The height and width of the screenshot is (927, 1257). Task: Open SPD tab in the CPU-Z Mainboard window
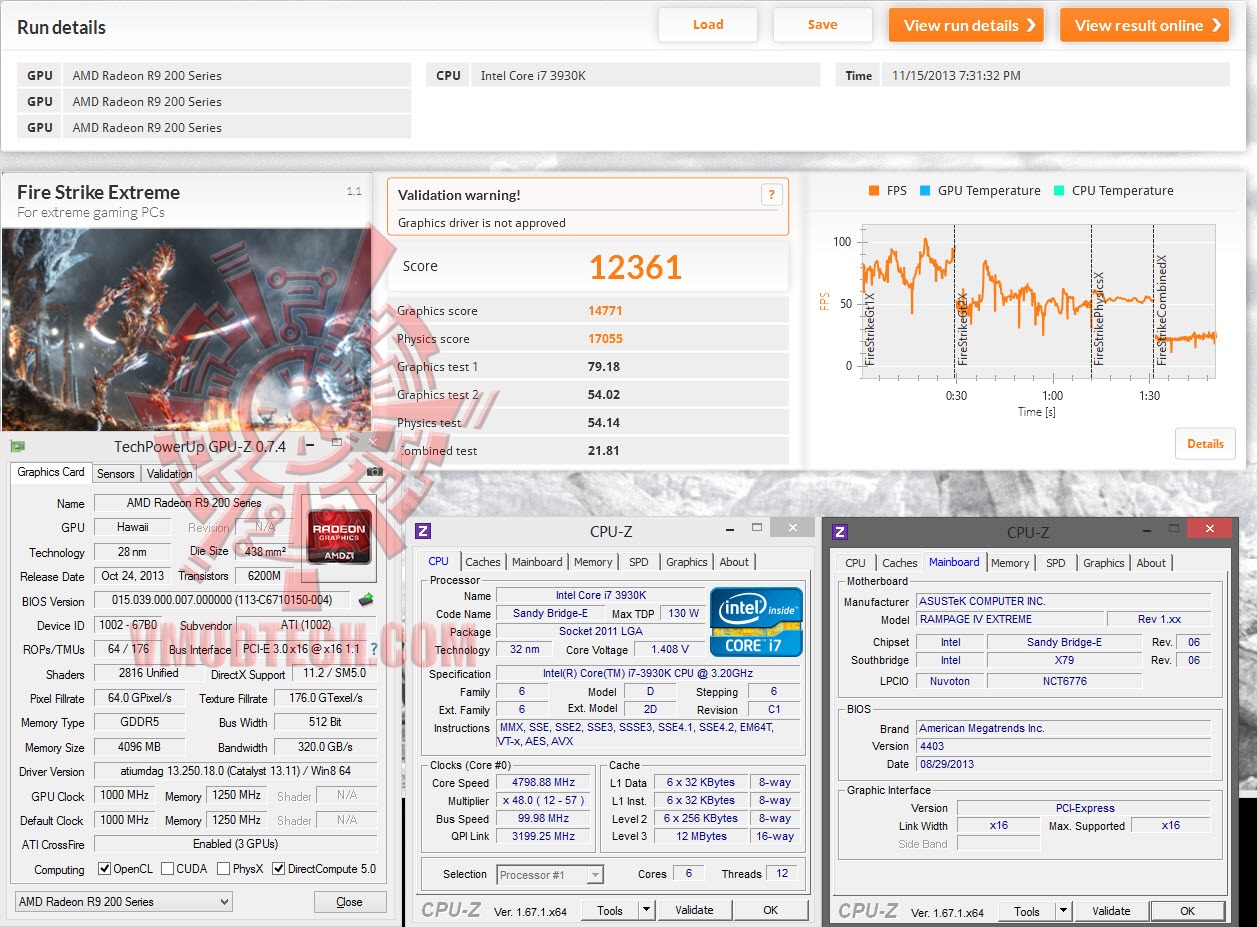pyautogui.click(x=1056, y=563)
